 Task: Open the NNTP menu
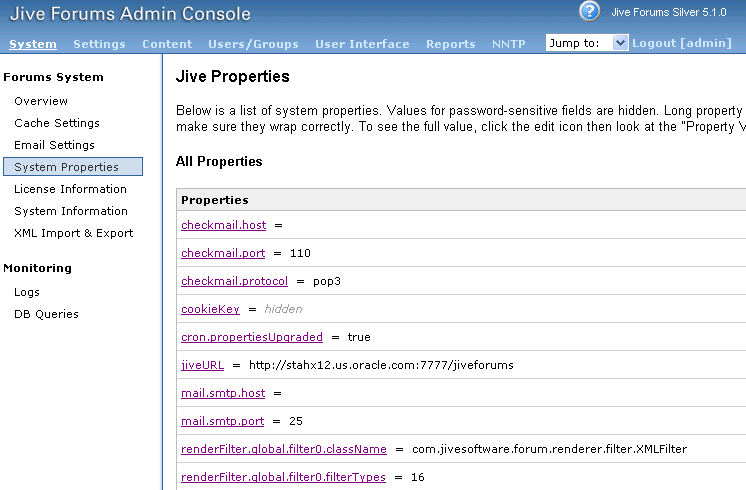(x=509, y=44)
